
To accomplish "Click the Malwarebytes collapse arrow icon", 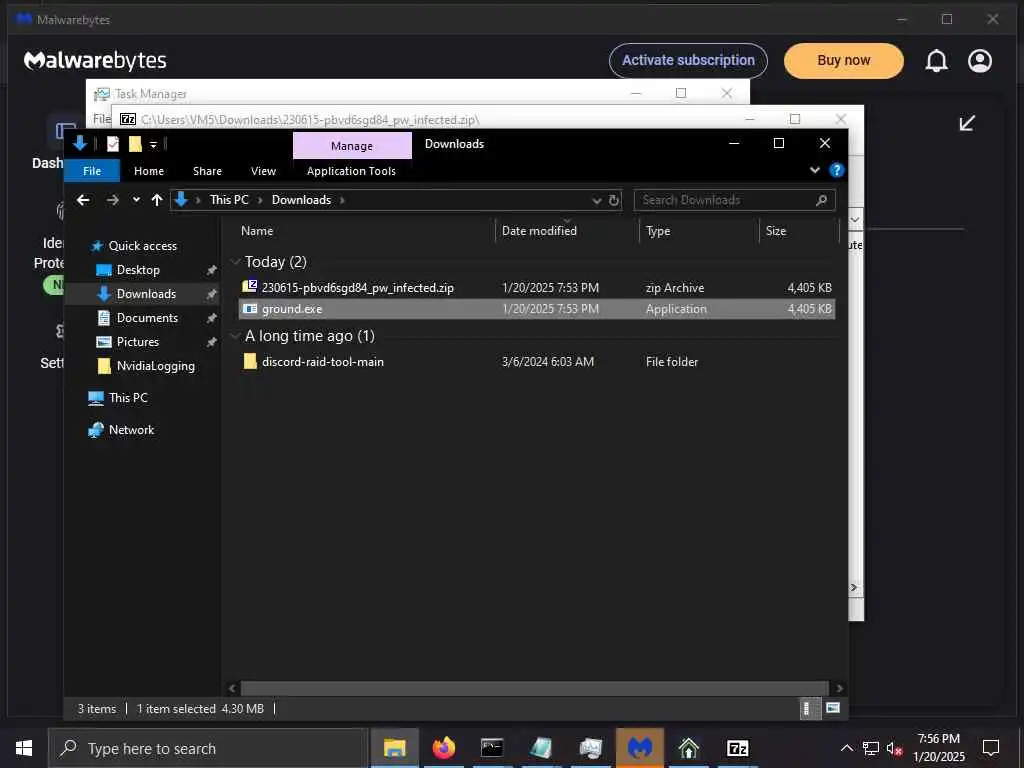I will 967,123.
